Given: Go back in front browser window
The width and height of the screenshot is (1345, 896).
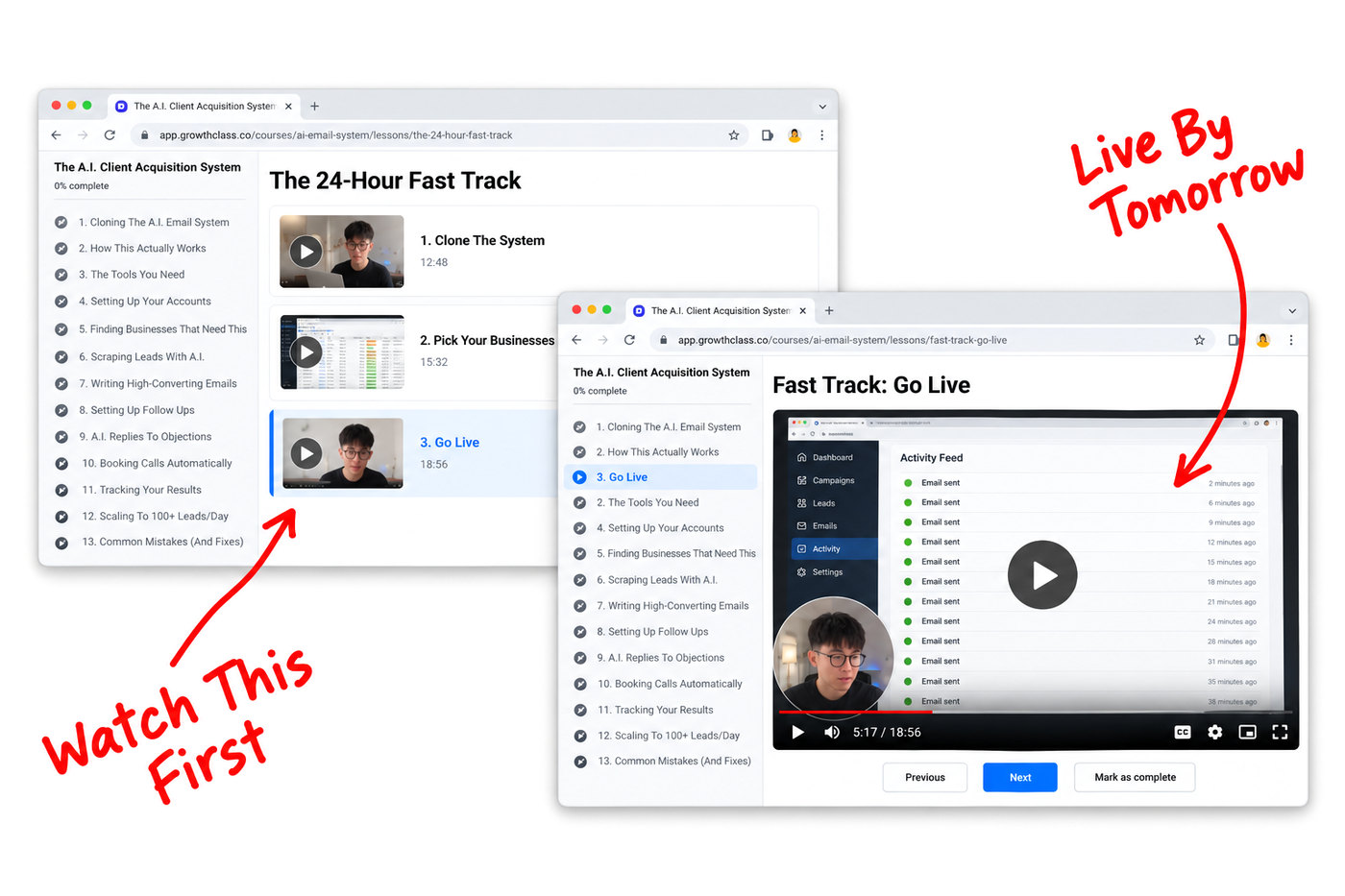Looking at the screenshot, I should pyautogui.click(x=576, y=340).
